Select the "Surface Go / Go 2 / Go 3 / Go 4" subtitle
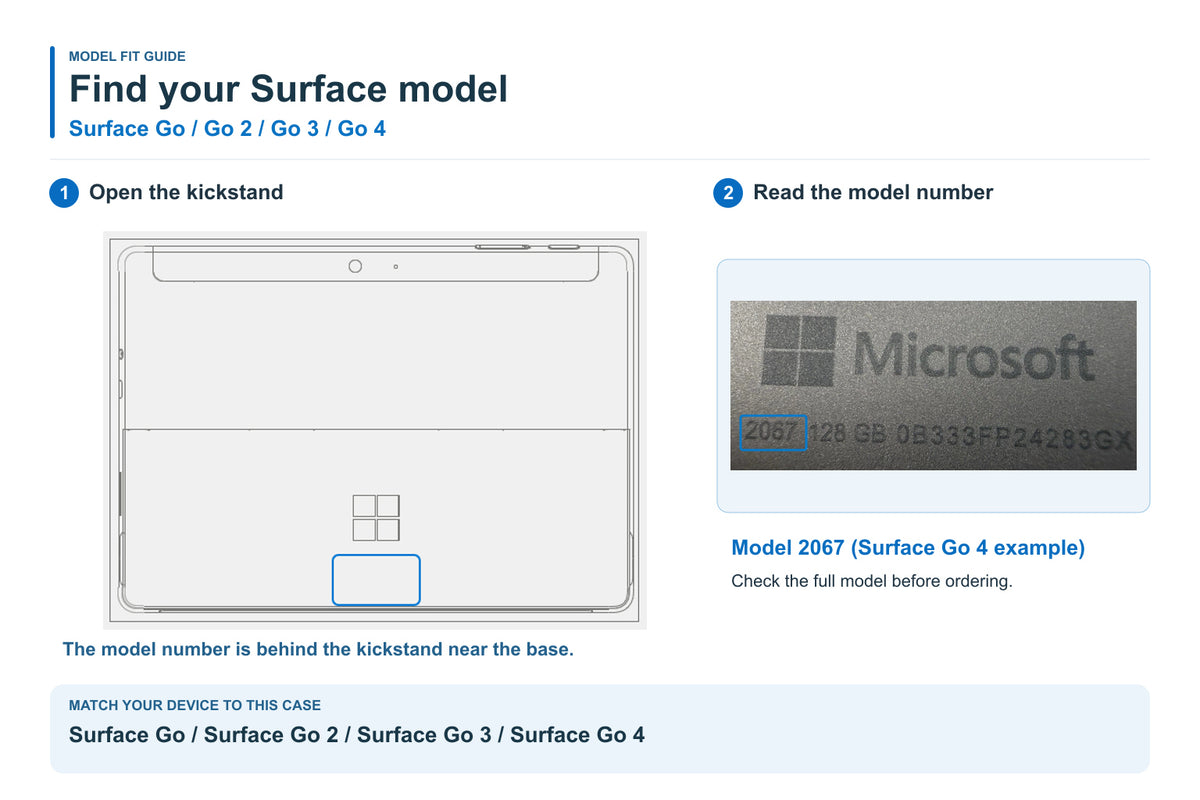 pos(227,128)
